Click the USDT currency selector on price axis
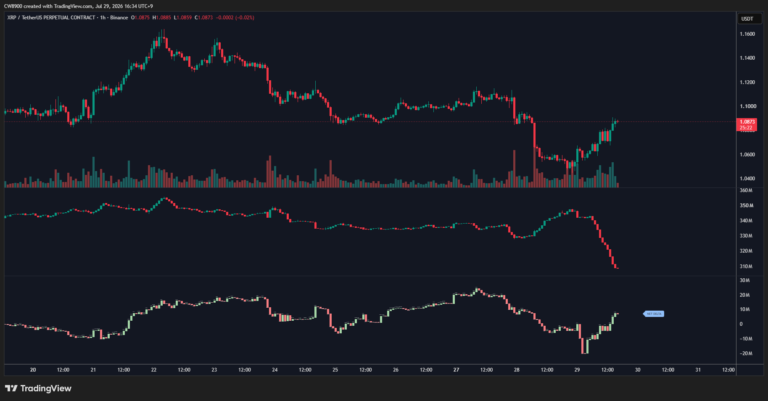The width and height of the screenshot is (768, 401). click(749, 19)
